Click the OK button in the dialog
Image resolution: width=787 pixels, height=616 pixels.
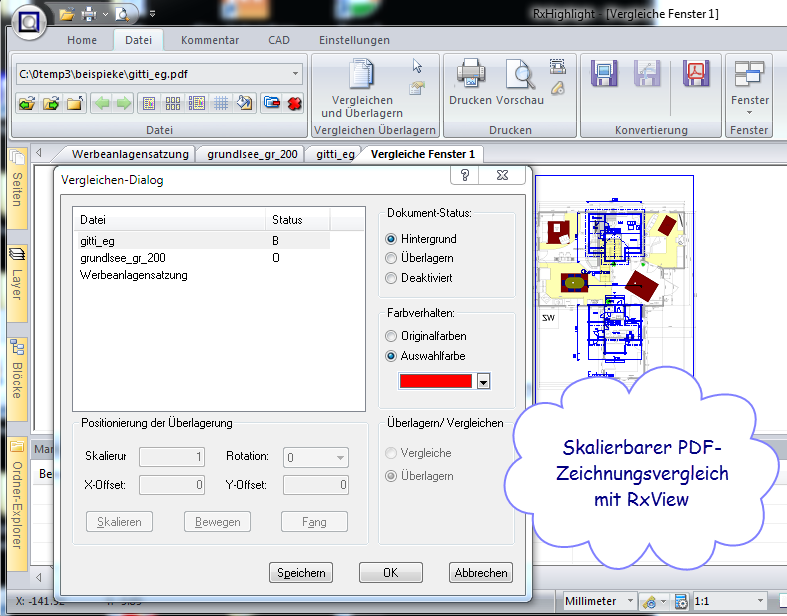pos(390,573)
